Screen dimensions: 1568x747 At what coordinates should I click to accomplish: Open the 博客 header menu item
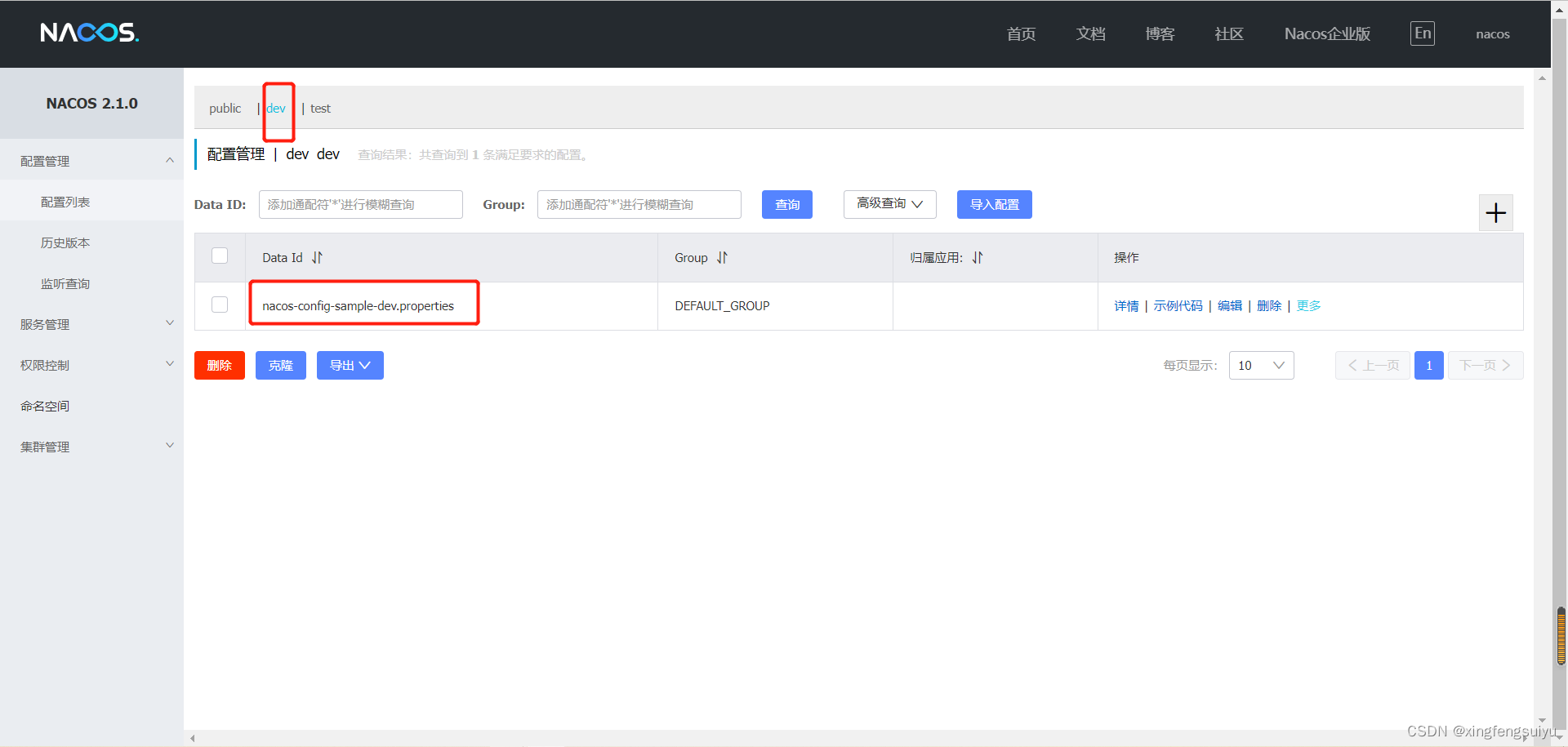1160,33
